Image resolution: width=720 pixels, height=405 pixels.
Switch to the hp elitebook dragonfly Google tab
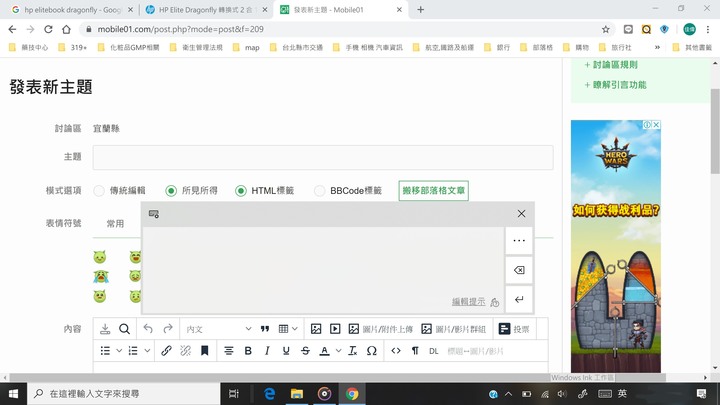click(x=73, y=10)
